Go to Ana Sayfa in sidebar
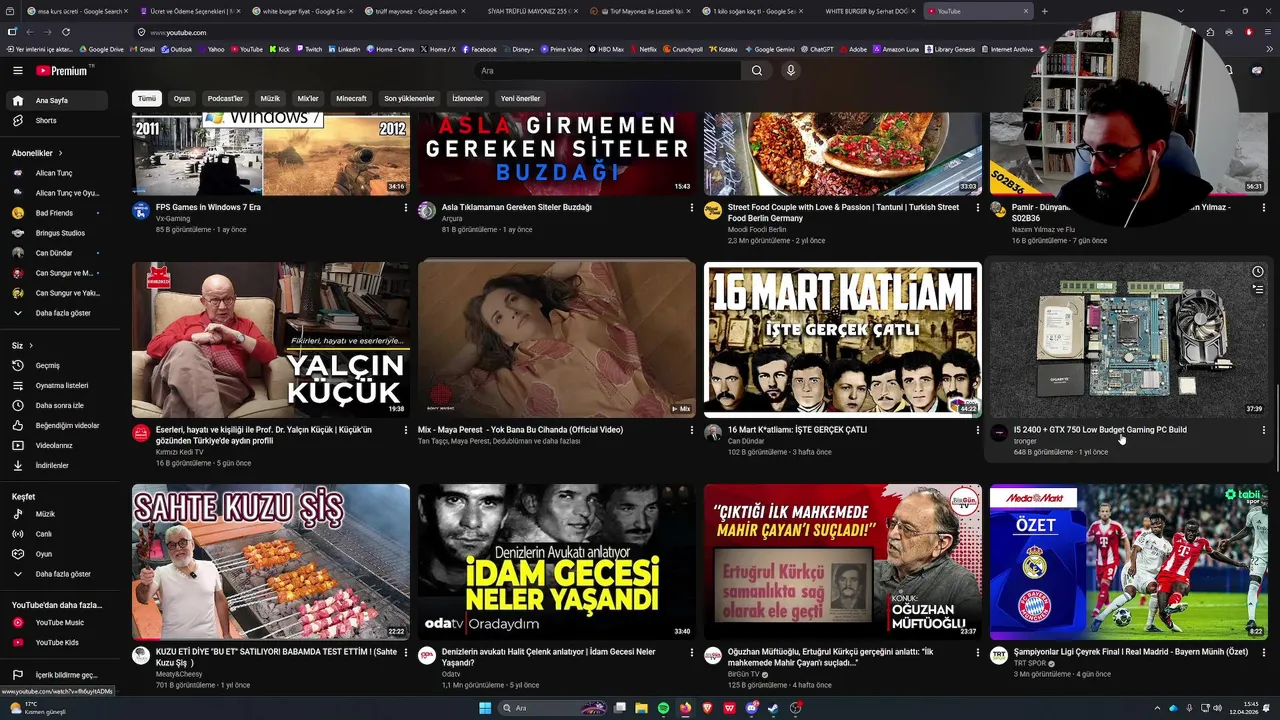The image size is (1280, 720). point(56,101)
